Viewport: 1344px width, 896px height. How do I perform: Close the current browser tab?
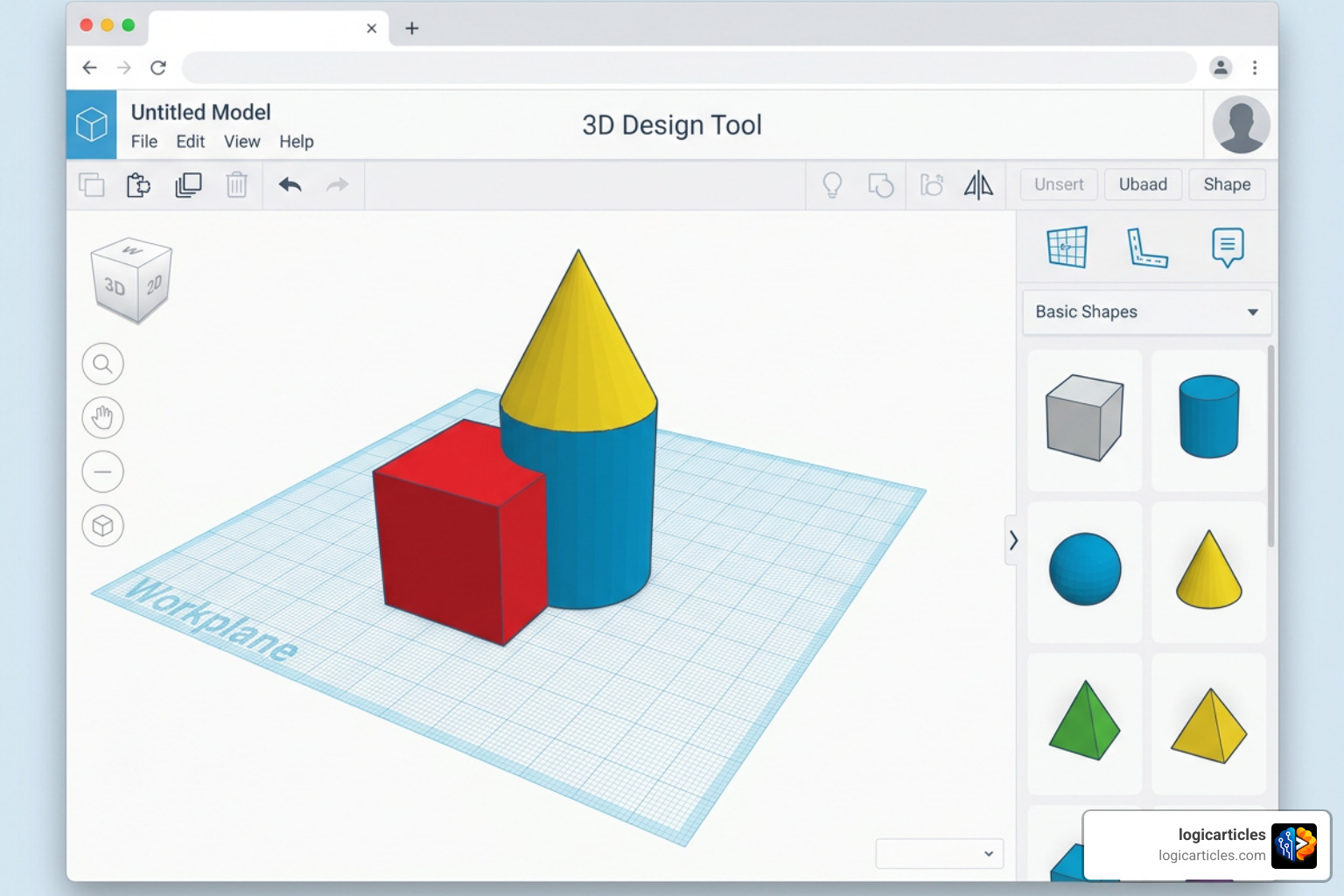point(372,28)
